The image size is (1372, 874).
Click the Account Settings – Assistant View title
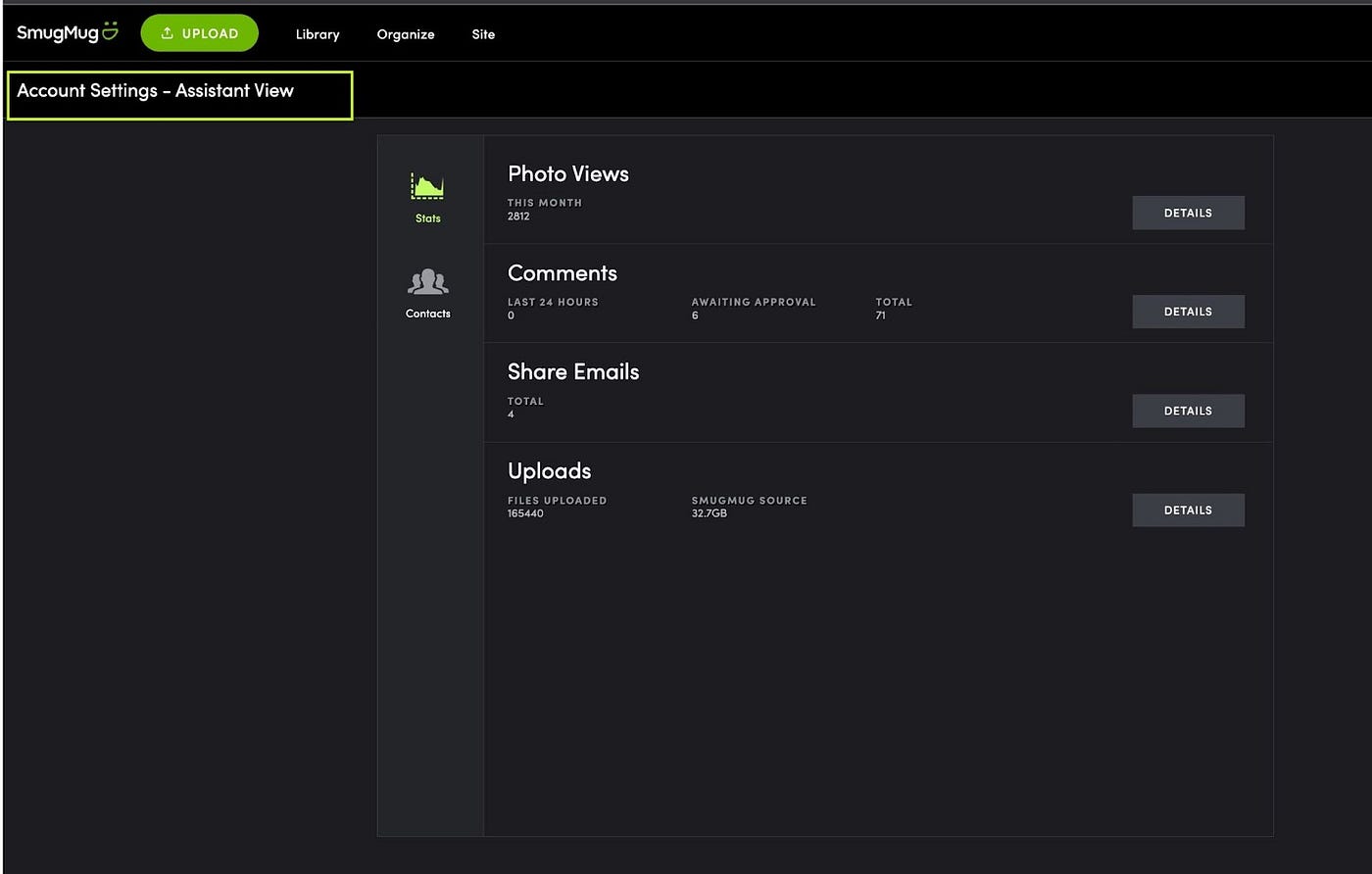click(156, 91)
